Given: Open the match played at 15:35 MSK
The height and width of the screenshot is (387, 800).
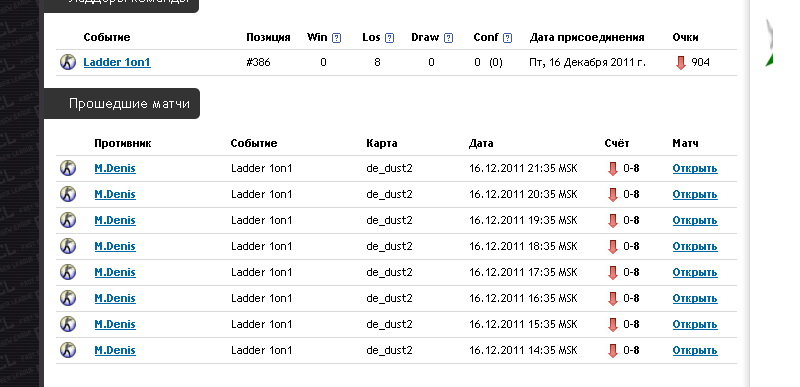Looking at the screenshot, I should coord(695,324).
